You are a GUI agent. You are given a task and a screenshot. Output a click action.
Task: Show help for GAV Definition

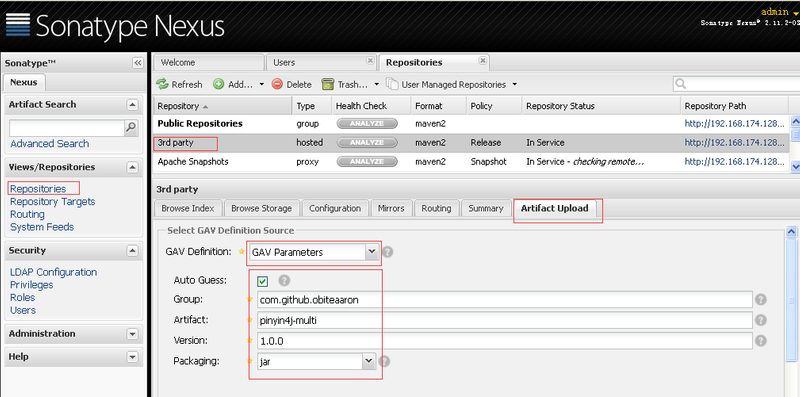pyautogui.click(x=388, y=252)
